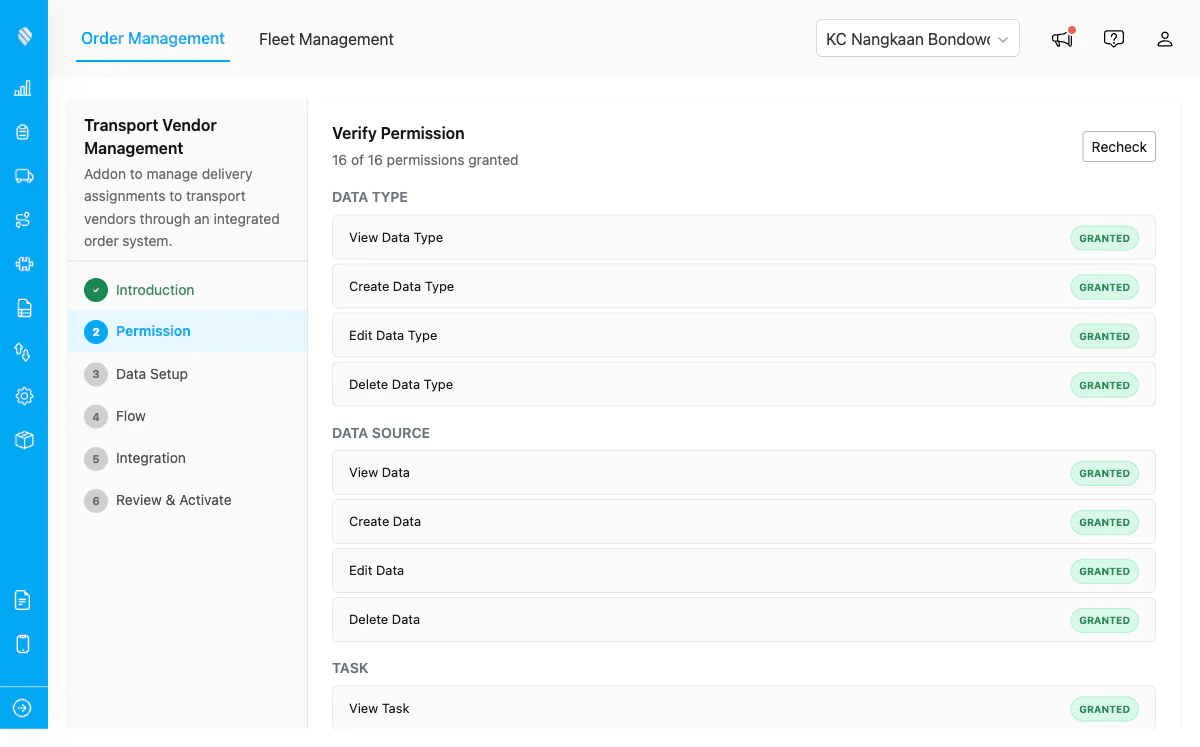Go back to the Introduction step
The width and height of the screenshot is (1200, 747).
point(154,290)
